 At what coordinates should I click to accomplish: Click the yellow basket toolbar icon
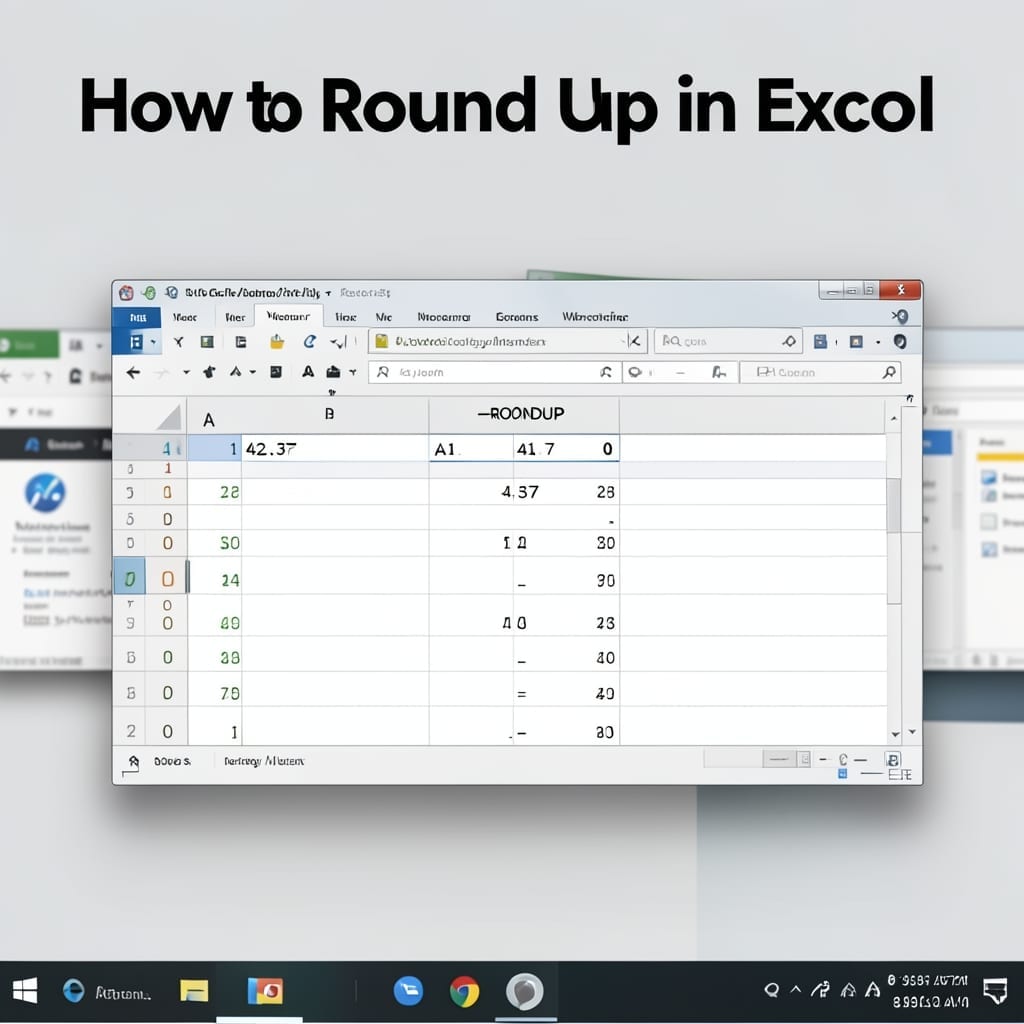click(277, 341)
